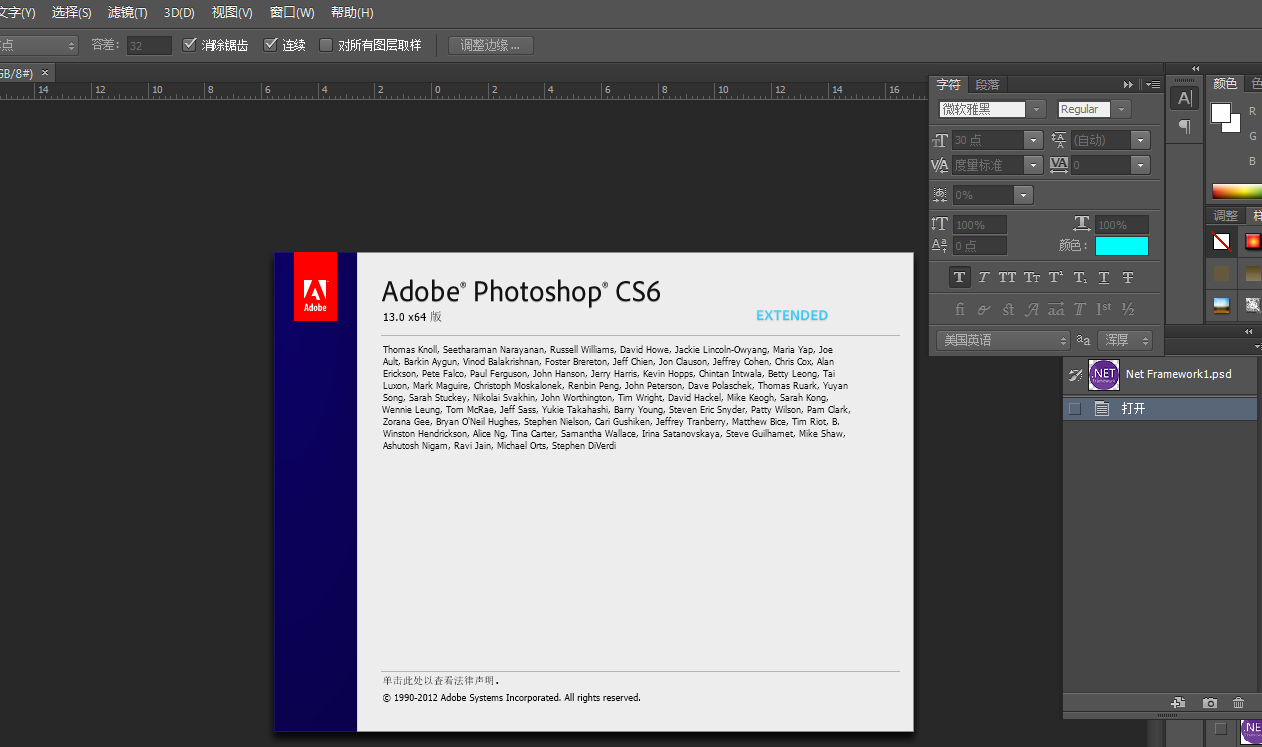Select 调整 adjustments panel tab
The width and height of the screenshot is (1262, 747).
click(1225, 215)
